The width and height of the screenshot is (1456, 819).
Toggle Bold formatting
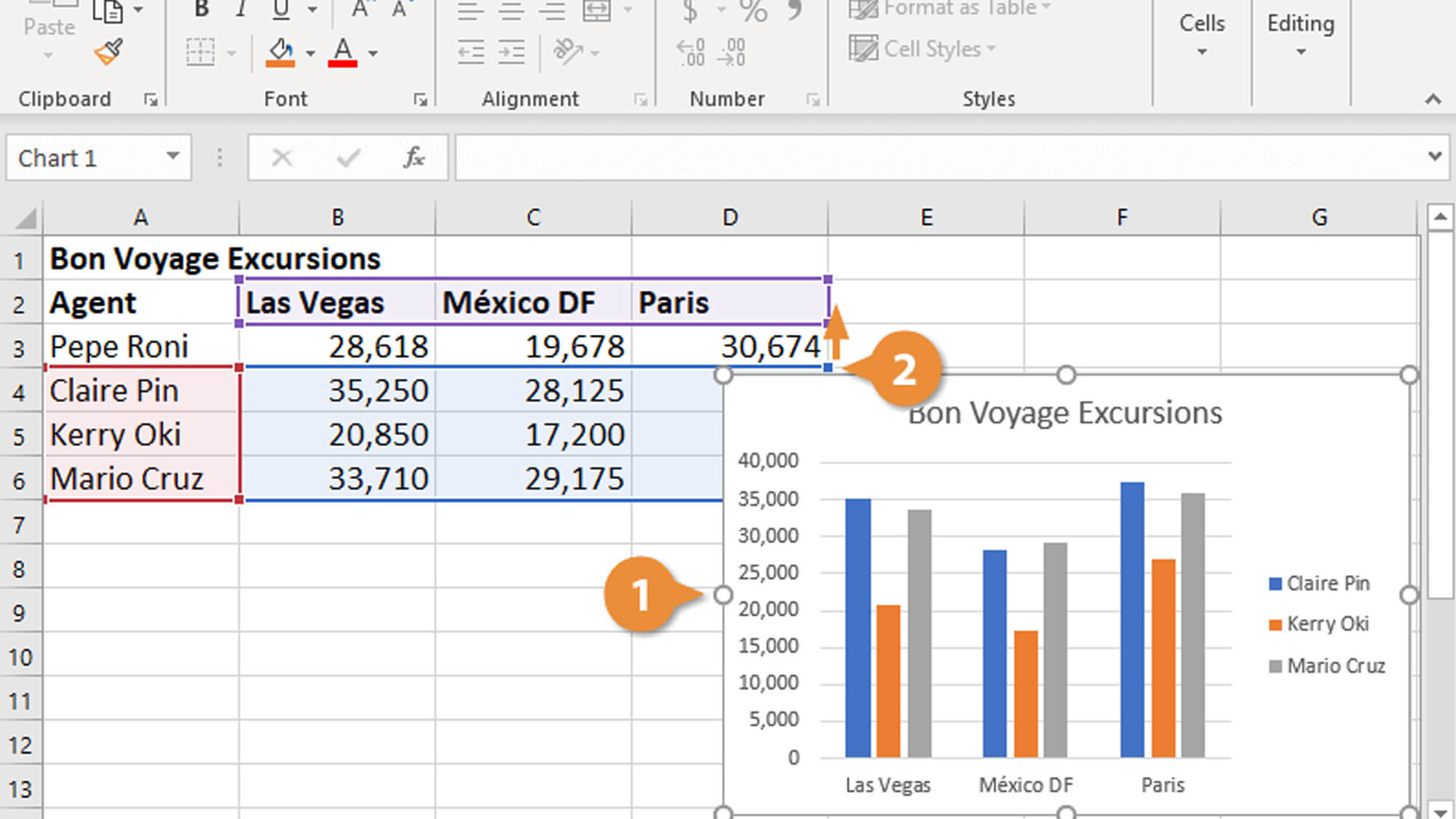click(202, 9)
